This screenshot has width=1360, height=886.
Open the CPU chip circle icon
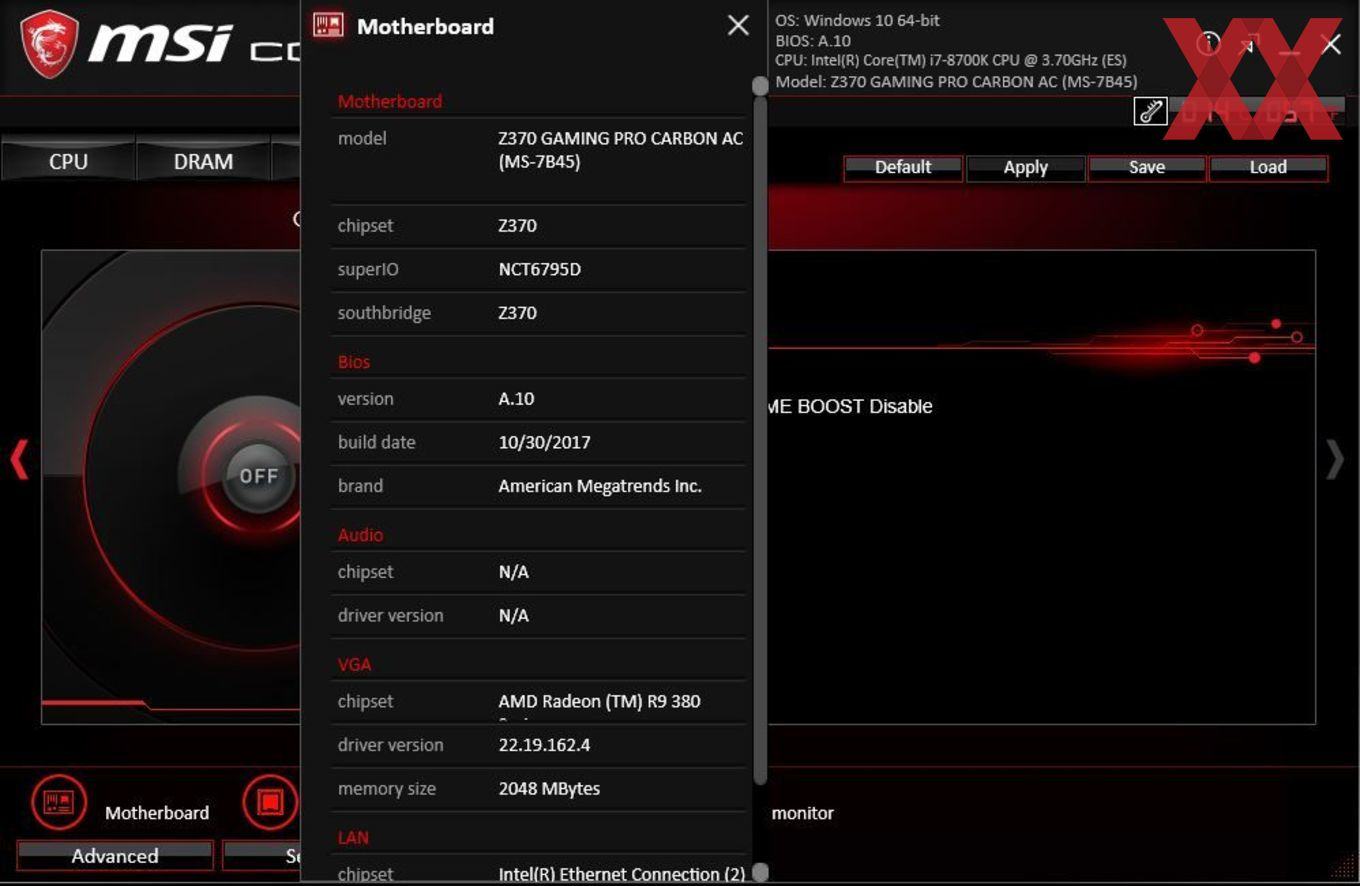pos(270,802)
